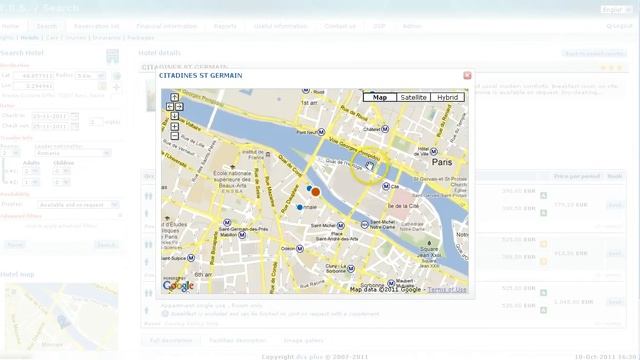Click the Île de la Cité label
Screen dimensions: 640x360
pos(403,206)
